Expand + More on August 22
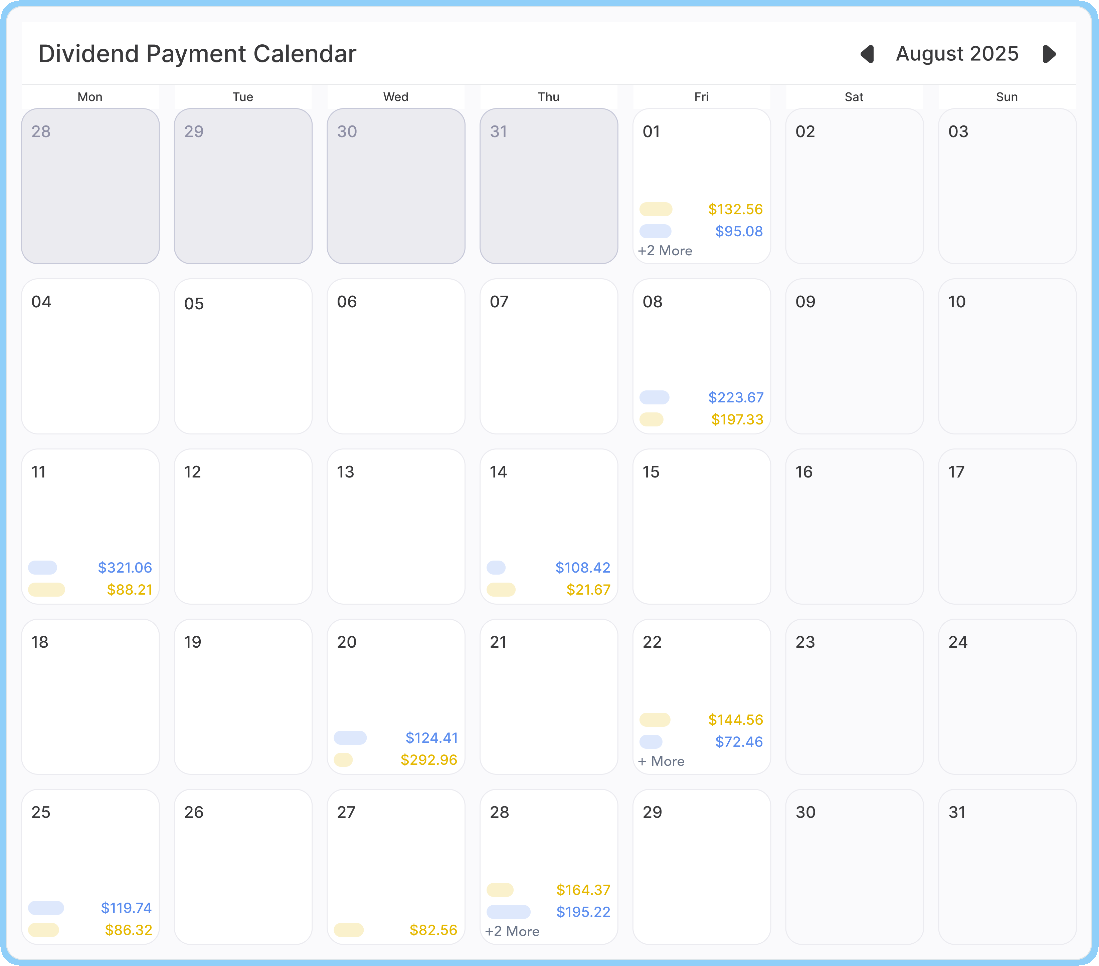Screen dimensions: 1099x966 tap(661, 761)
